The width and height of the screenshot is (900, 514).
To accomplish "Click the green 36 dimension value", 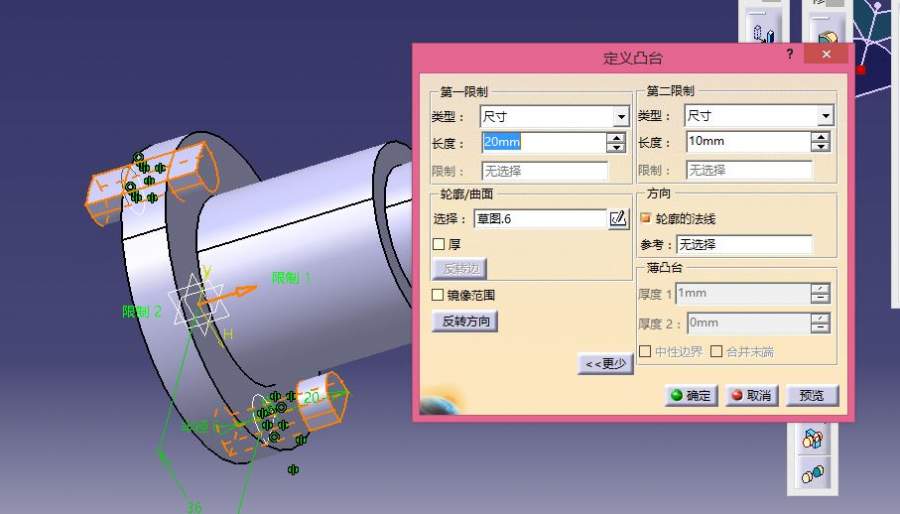I will point(194,507).
